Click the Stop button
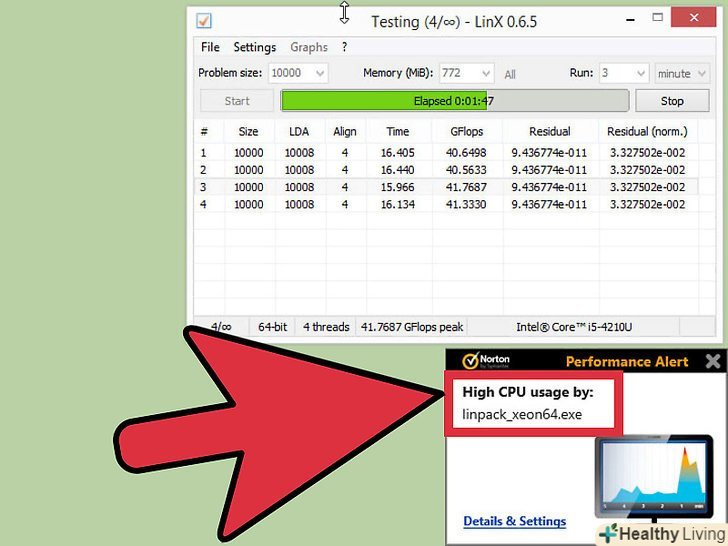728x546 pixels. (x=672, y=101)
